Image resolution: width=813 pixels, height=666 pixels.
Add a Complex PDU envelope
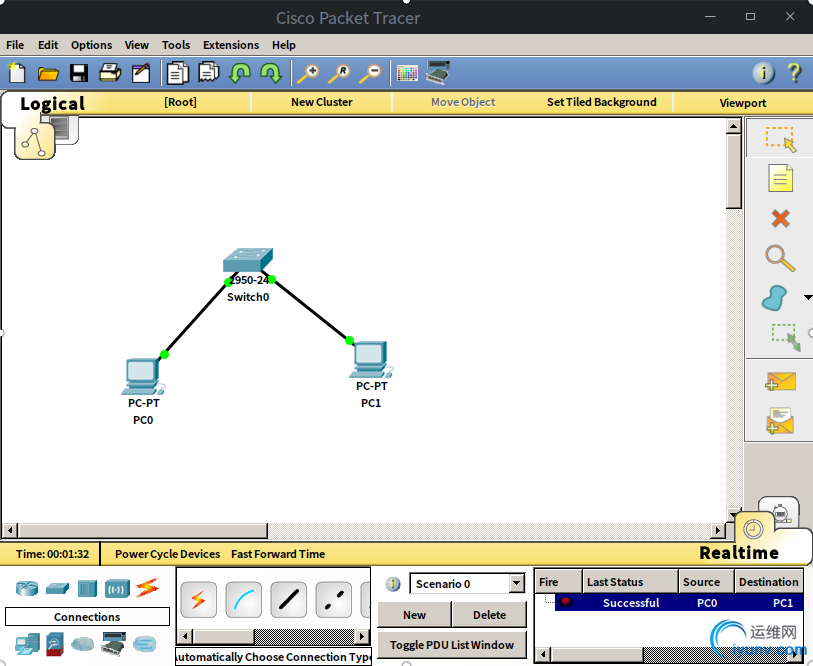point(780,420)
